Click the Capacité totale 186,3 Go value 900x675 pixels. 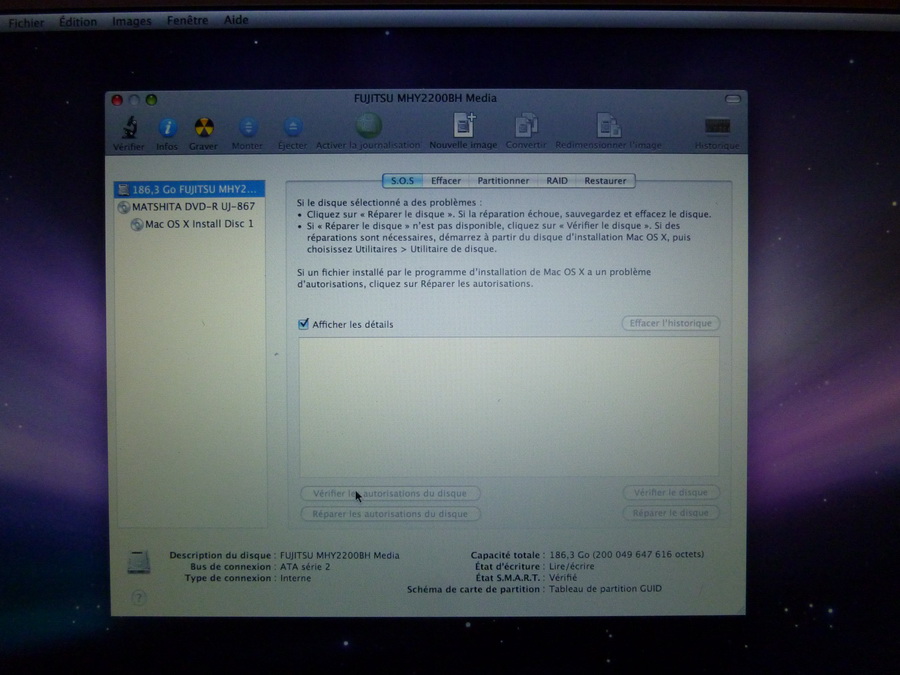(x=627, y=554)
